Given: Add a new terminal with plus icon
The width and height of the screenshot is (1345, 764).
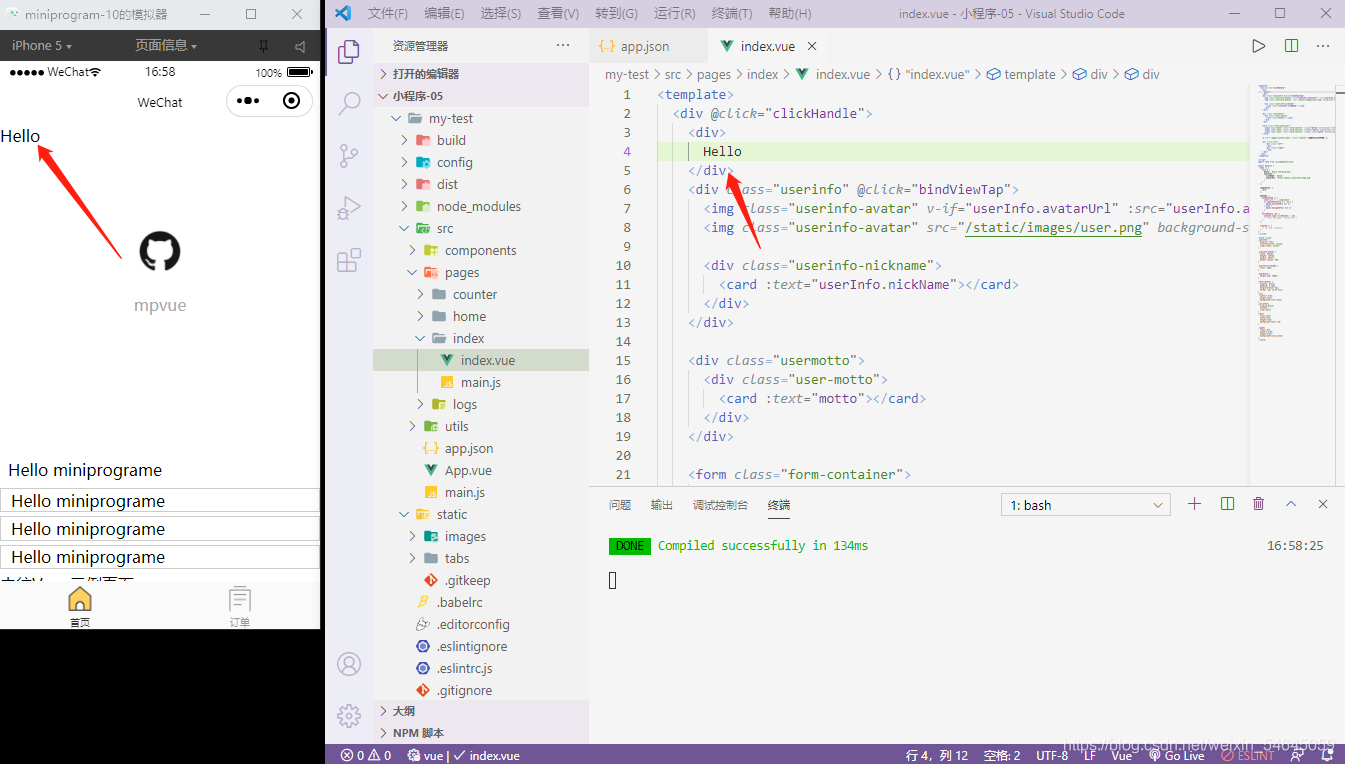Looking at the screenshot, I should 1194,504.
